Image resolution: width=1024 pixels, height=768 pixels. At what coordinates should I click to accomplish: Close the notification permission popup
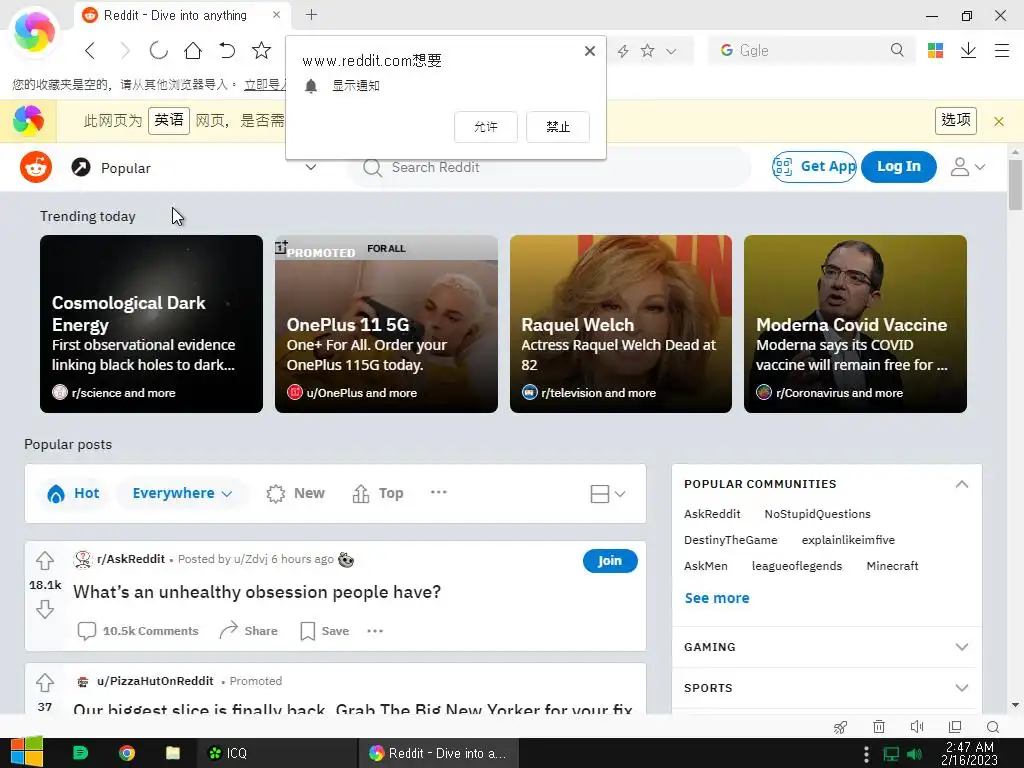point(590,51)
